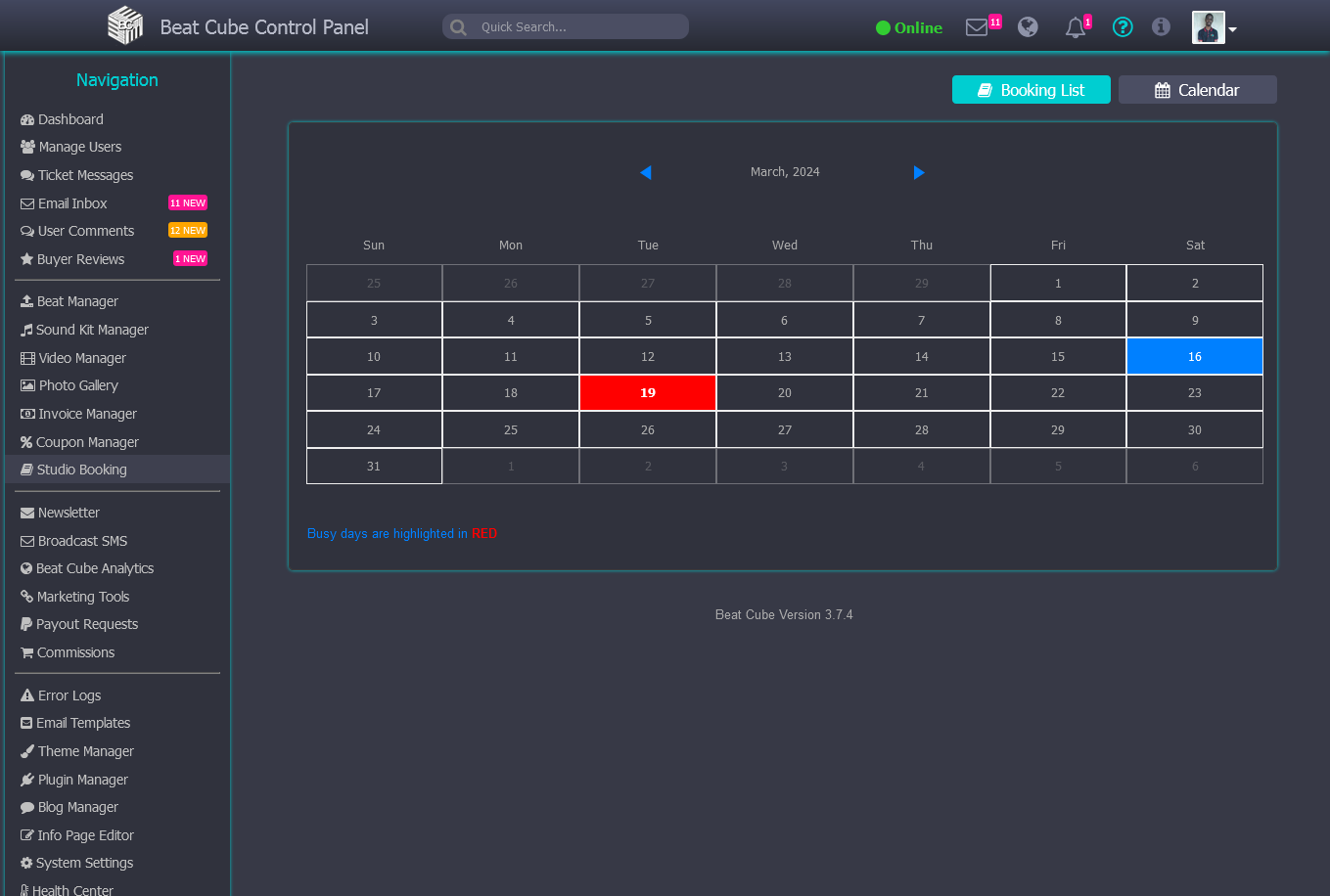The height and width of the screenshot is (896, 1330).
Task: Select day 14 in calendar
Action: (922, 357)
